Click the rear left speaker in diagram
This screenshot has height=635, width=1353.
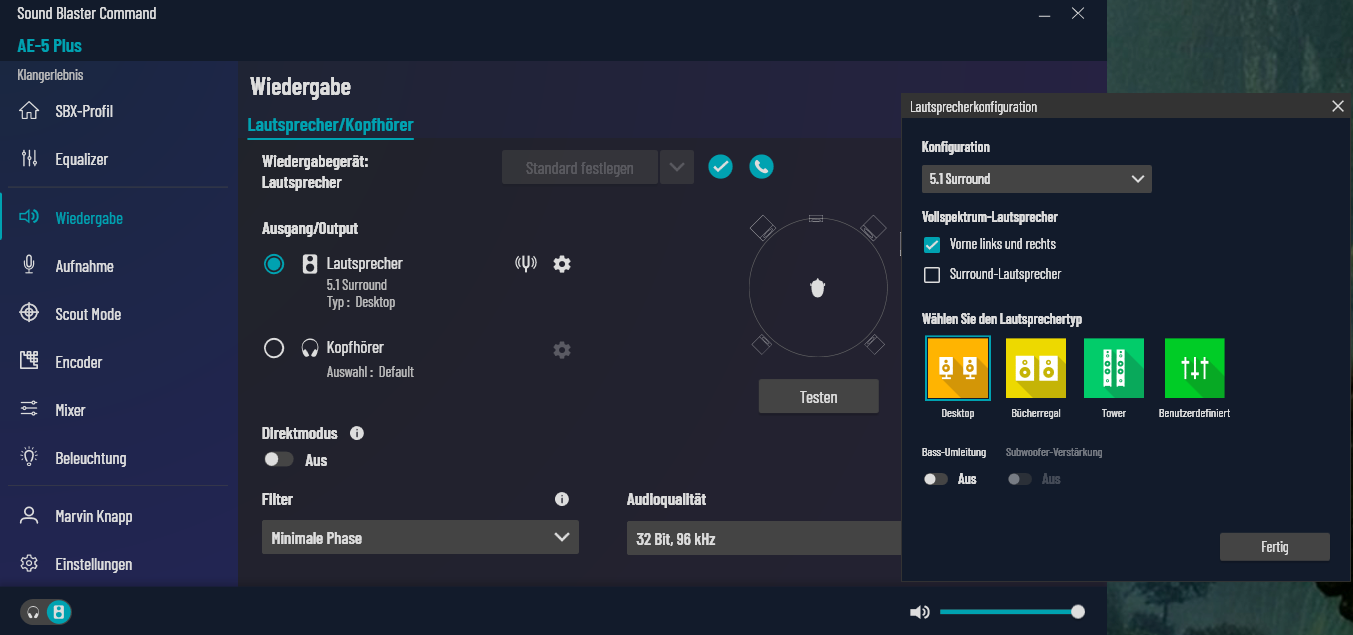click(x=761, y=344)
